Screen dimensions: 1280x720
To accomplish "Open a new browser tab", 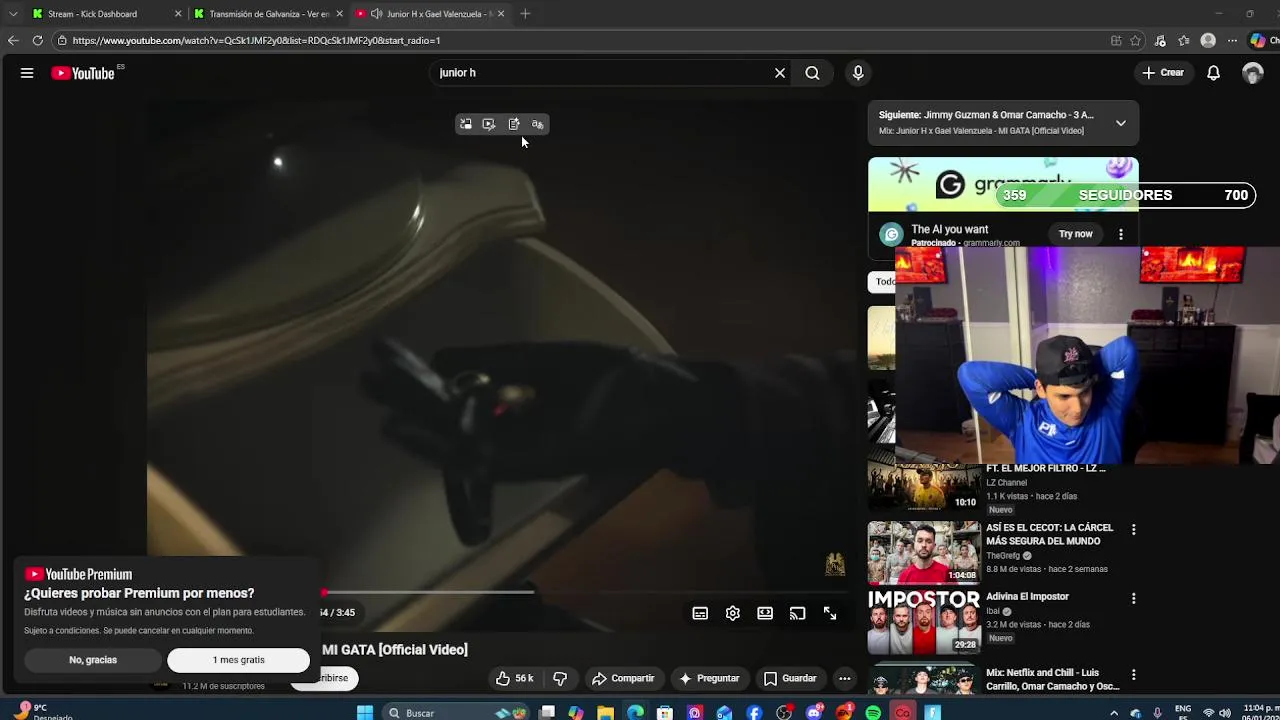I will (525, 14).
